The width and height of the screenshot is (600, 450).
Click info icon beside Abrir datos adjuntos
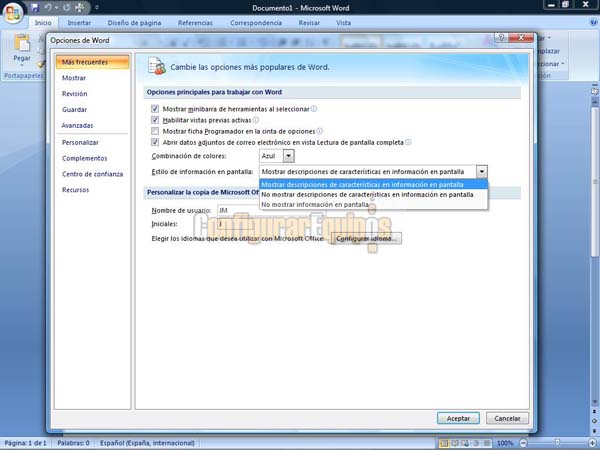click(x=408, y=142)
